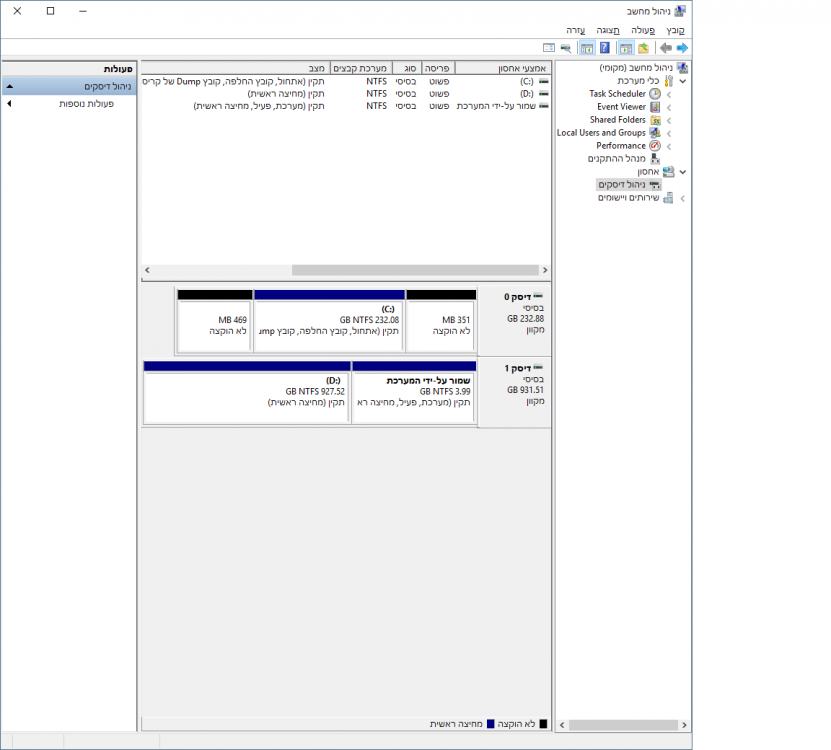Select the שמור על-ידי המערכת 3.99 GB partition block
This screenshot has width=831, height=750.
click(414, 392)
